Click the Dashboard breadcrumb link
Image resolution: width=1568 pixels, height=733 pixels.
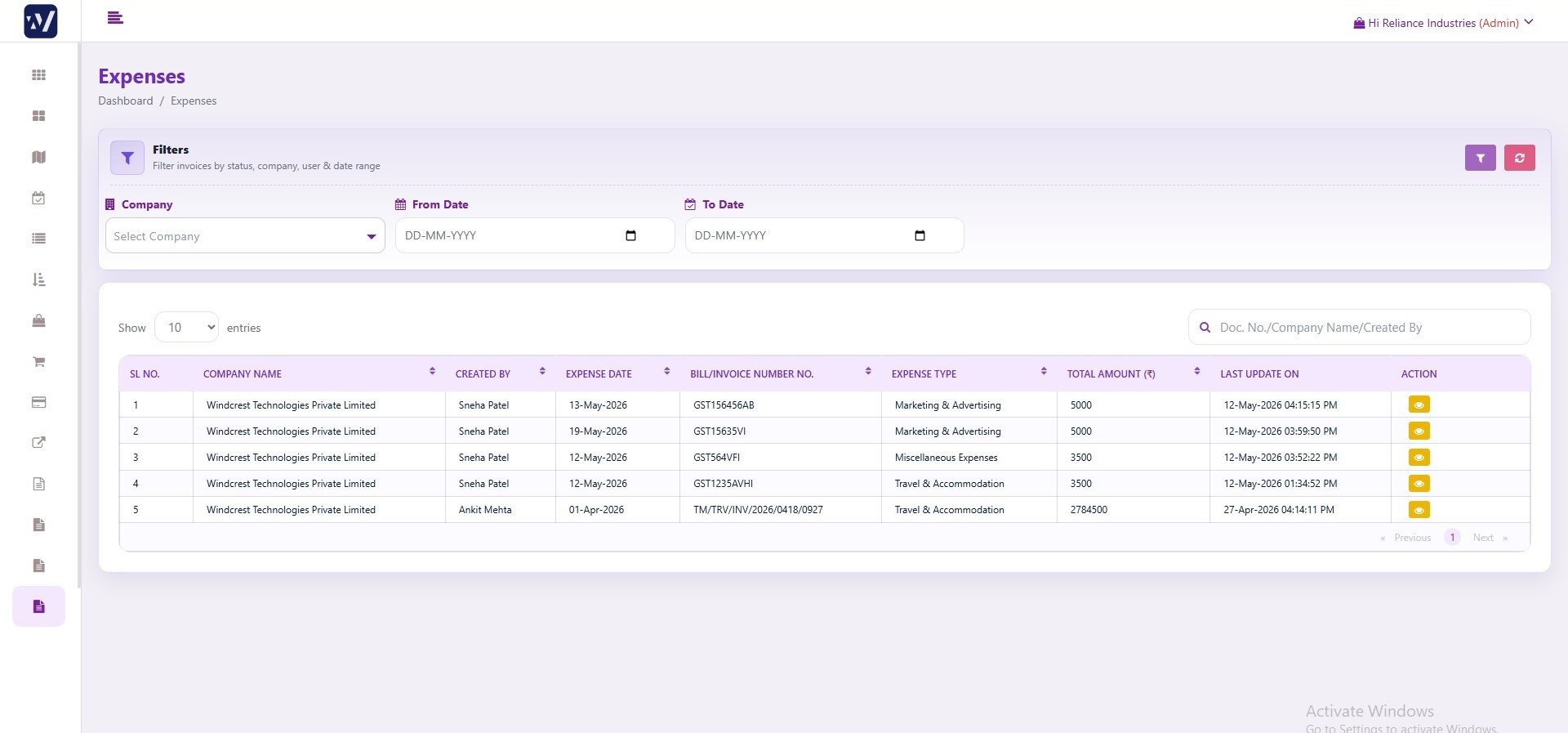coord(126,101)
